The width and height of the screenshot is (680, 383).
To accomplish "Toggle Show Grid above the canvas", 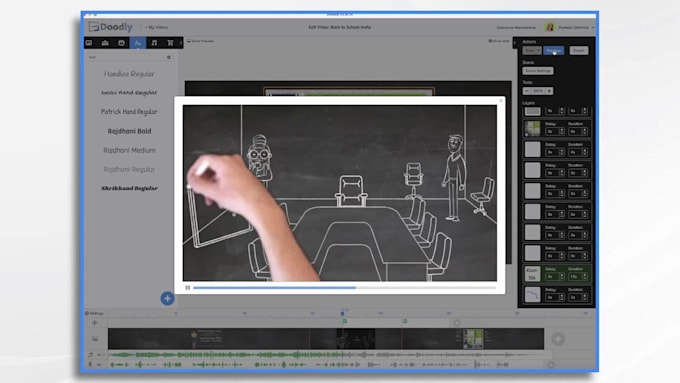I will pyautogui.click(x=499, y=41).
